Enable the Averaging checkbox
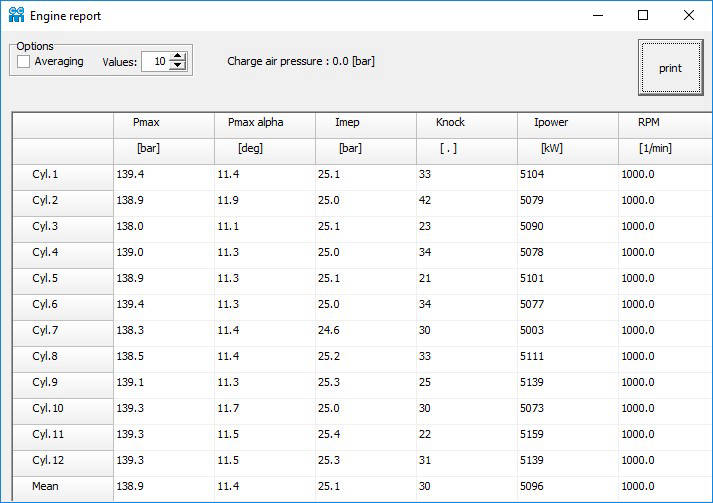Viewport: 713px width, 503px height. (23, 61)
